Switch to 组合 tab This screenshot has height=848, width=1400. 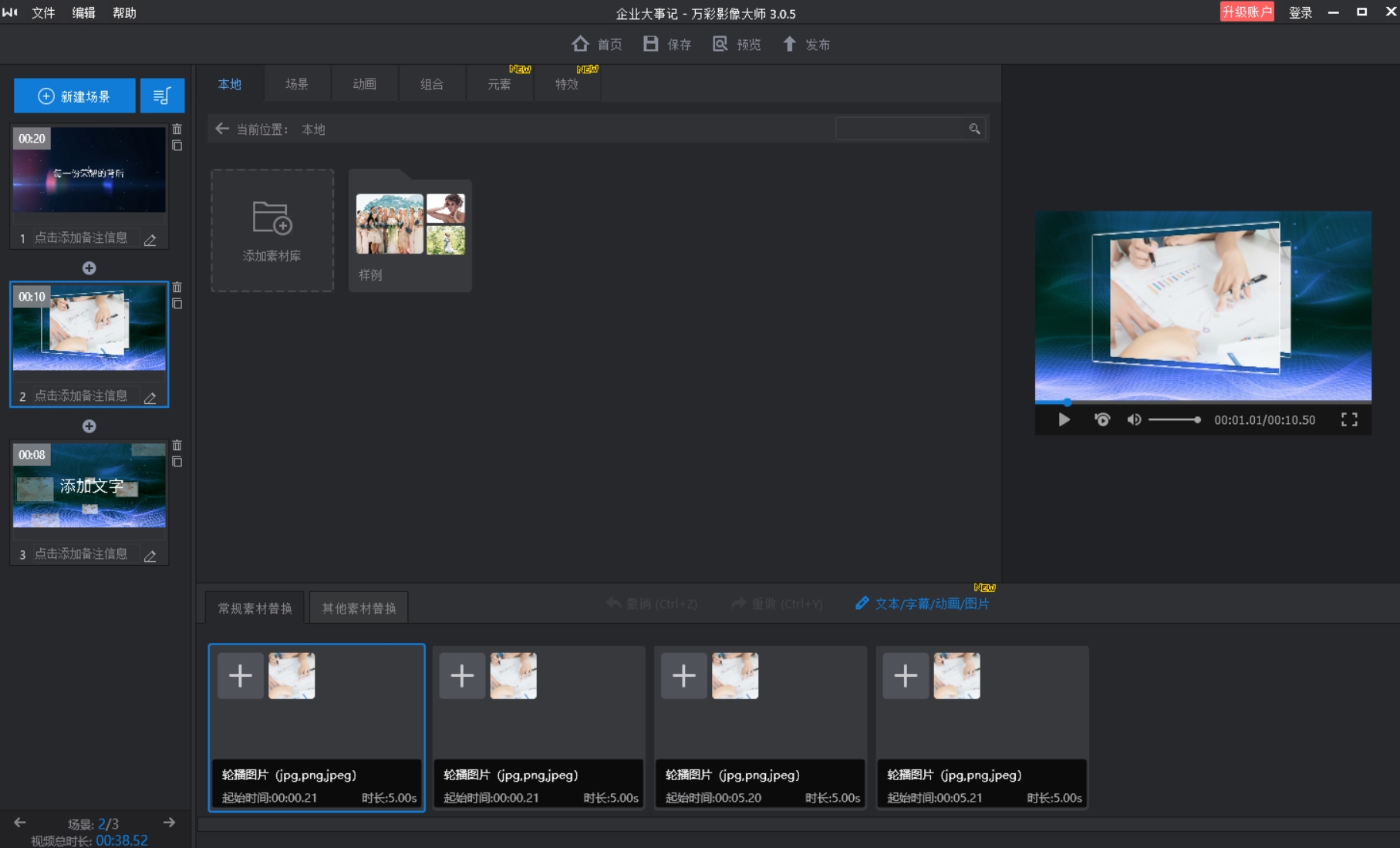[432, 84]
